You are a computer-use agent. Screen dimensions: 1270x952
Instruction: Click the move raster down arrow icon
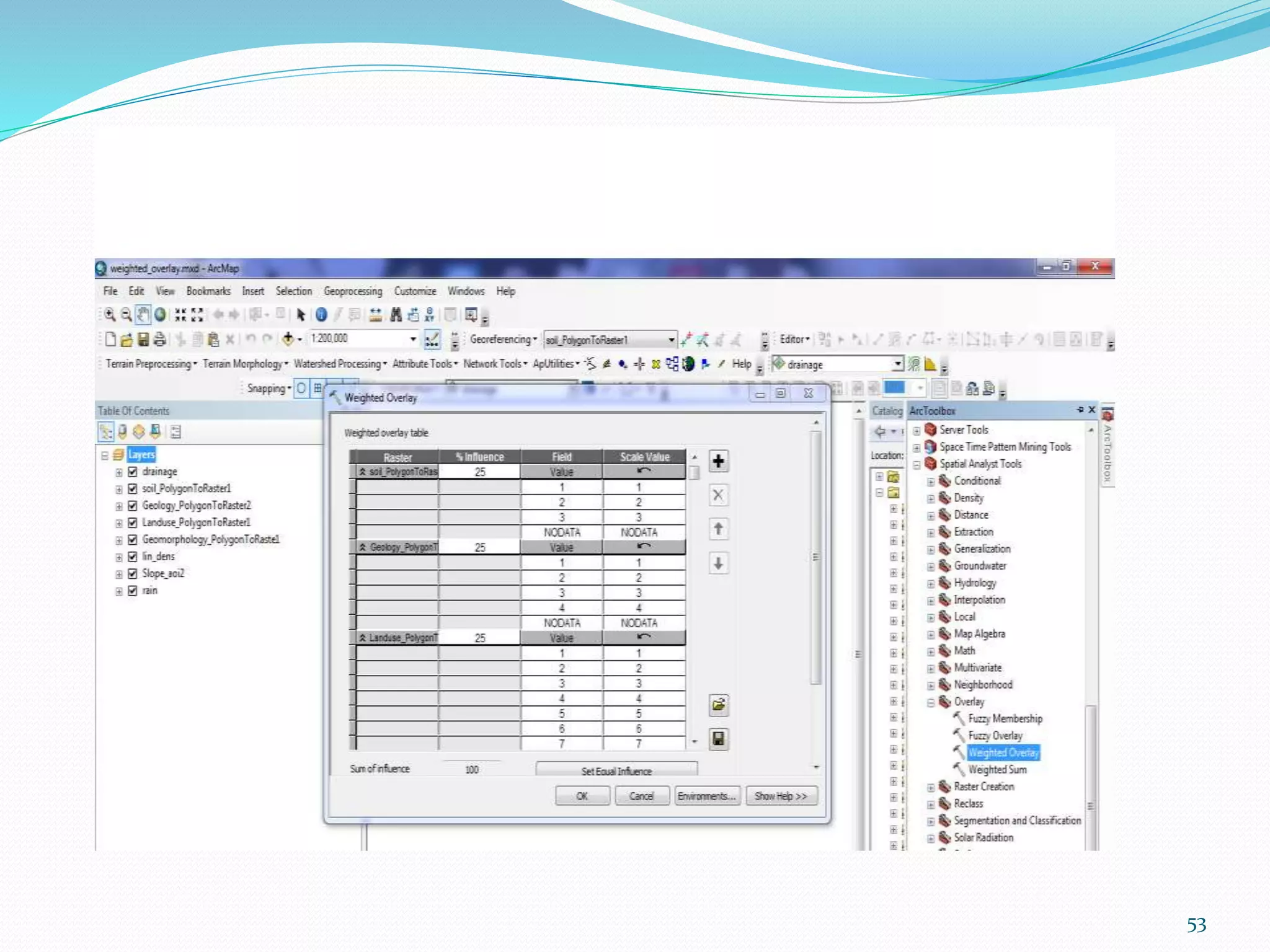[x=718, y=563]
